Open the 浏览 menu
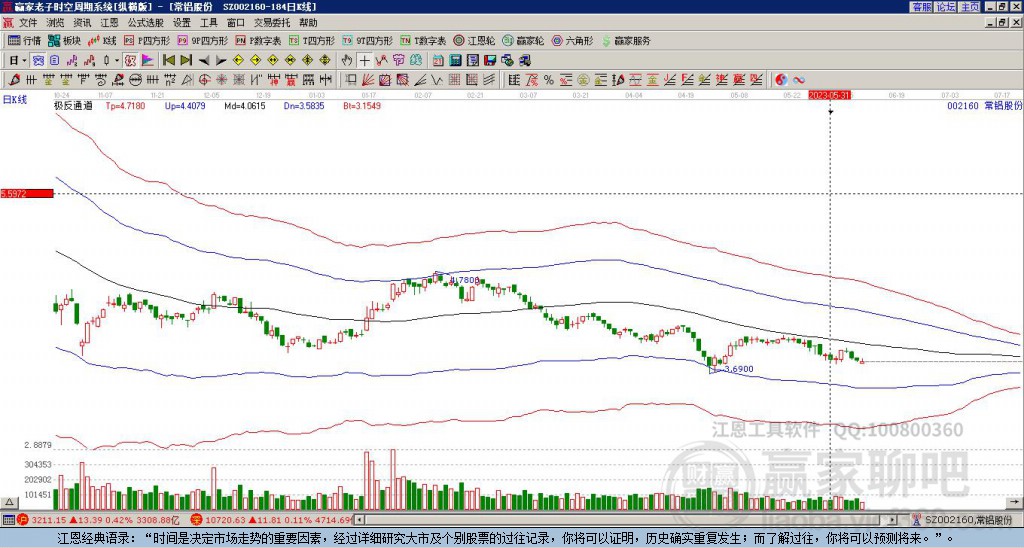Image resolution: width=1024 pixels, height=548 pixels. [x=56, y=23]
